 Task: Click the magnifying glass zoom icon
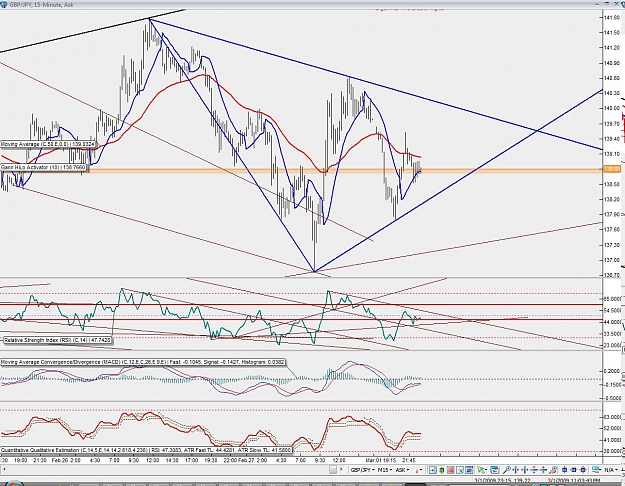[x=507, y=470]
